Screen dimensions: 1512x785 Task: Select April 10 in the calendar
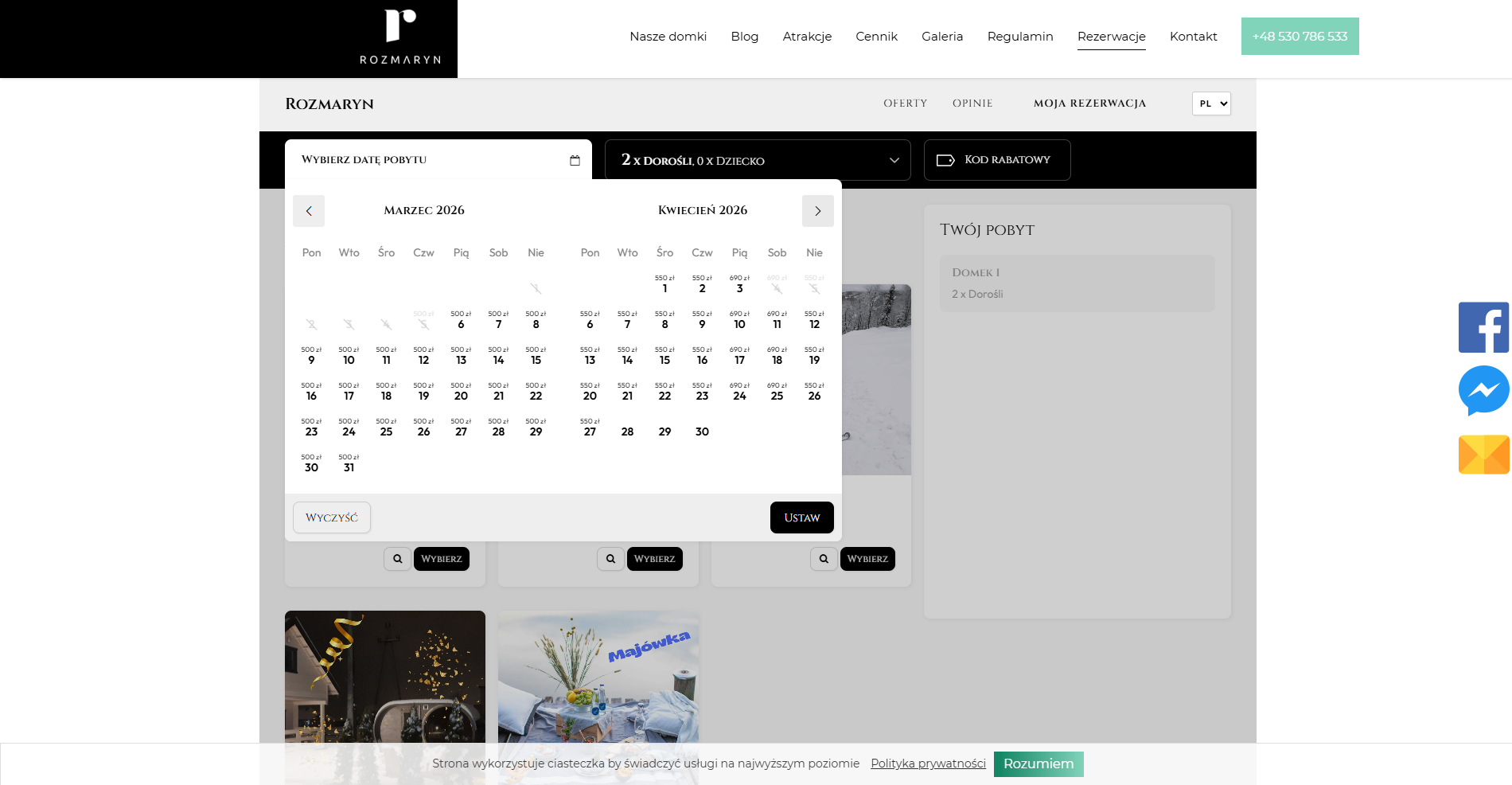click(739, 321)
